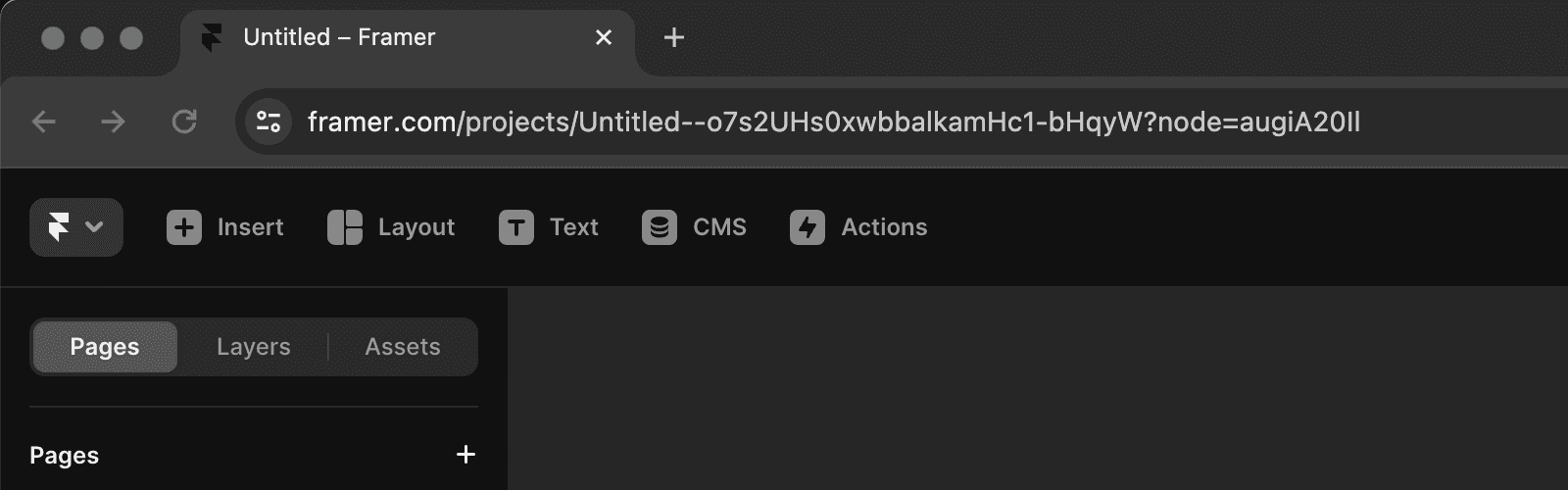
Task: Click the Insert plus icon
Action: pyautogui.click(x=184, y=227)
